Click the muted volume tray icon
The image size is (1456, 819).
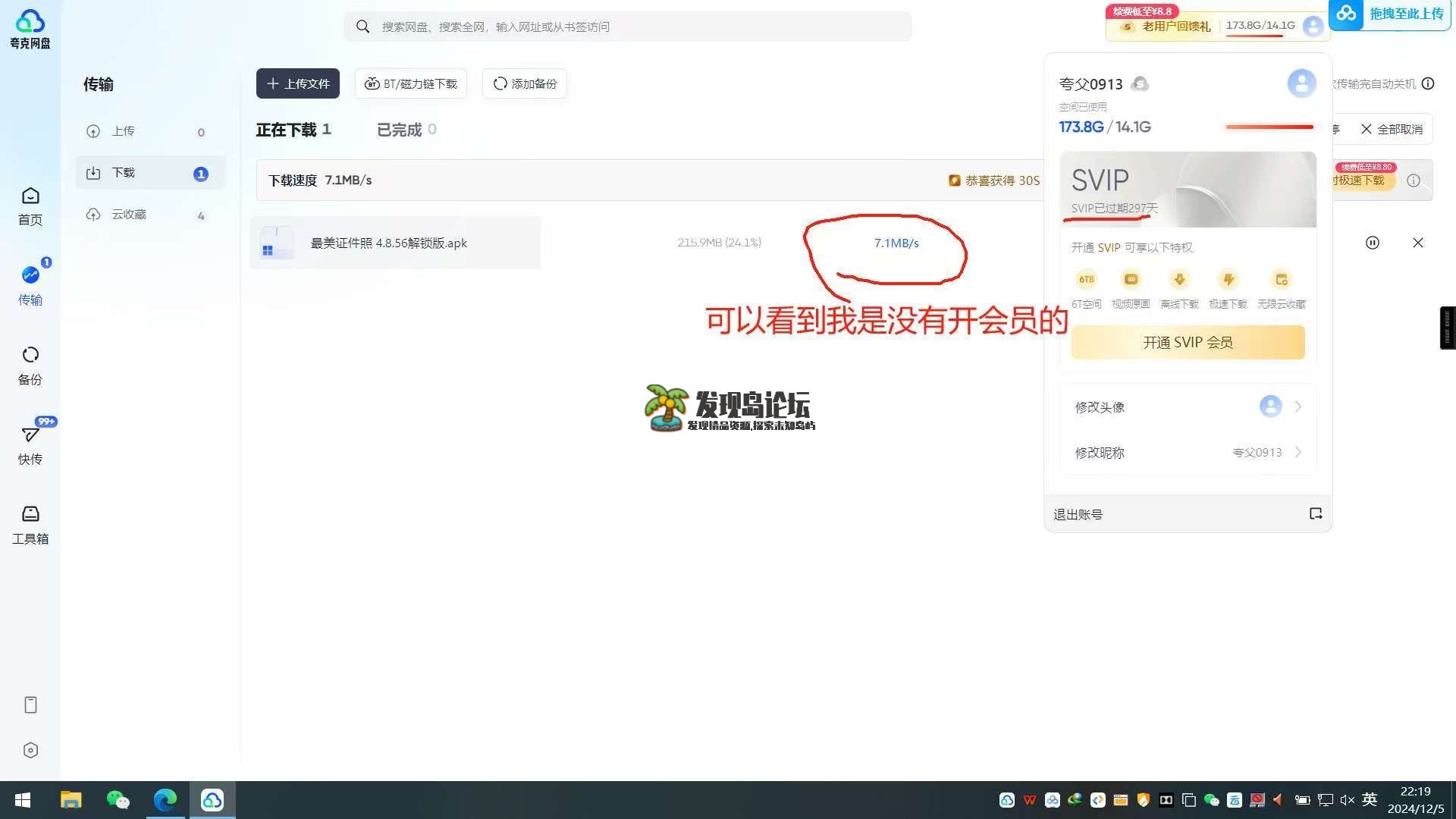(1348, 800)
